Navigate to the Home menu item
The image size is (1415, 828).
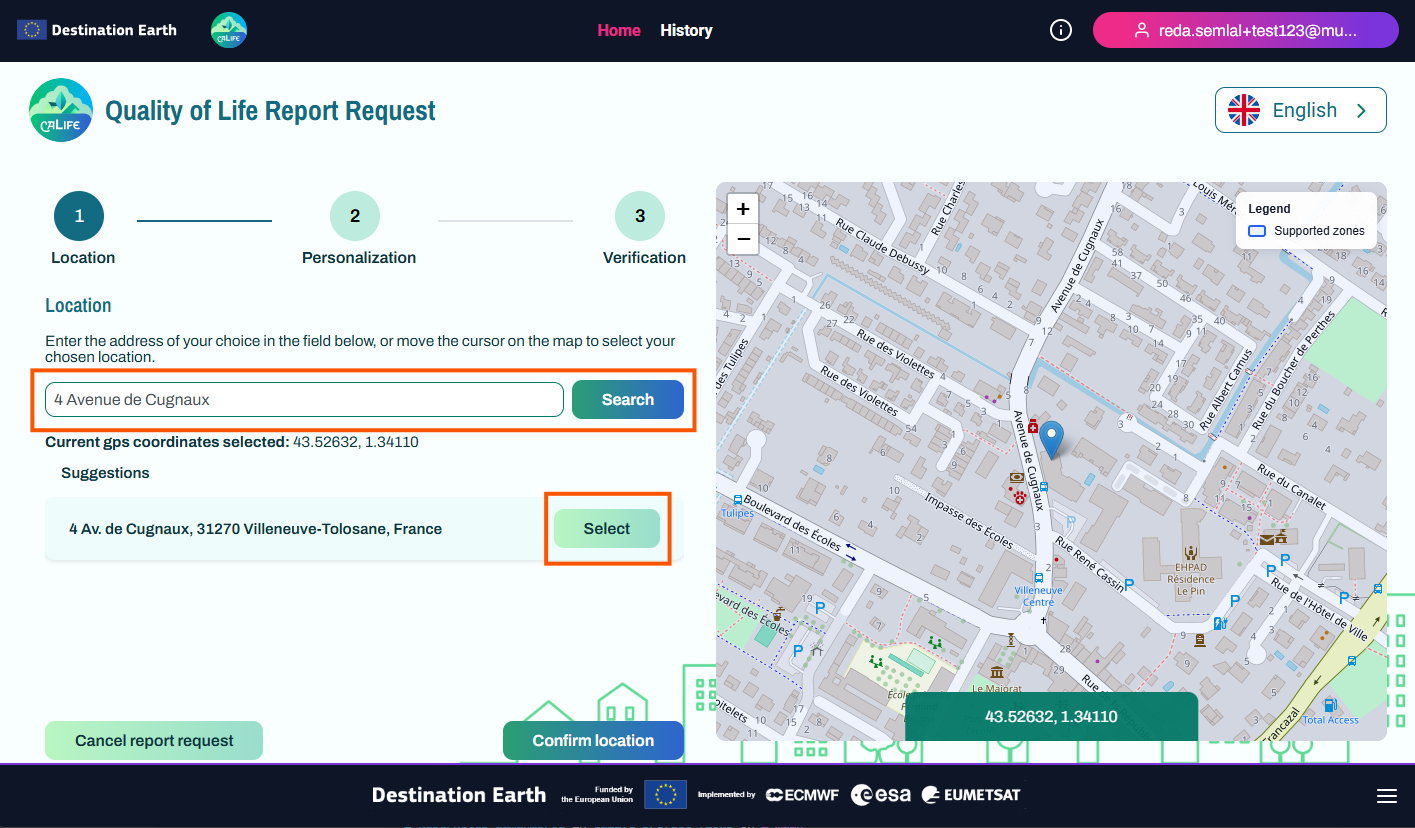pos(619,30)
